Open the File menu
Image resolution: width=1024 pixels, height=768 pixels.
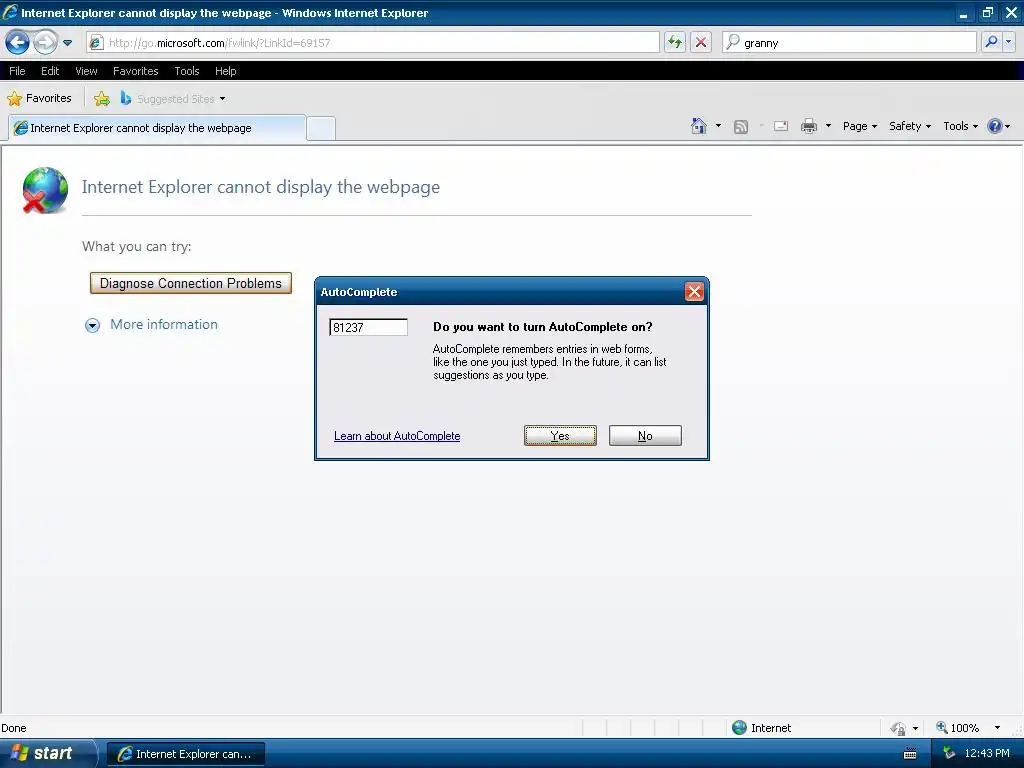(17, 71)
